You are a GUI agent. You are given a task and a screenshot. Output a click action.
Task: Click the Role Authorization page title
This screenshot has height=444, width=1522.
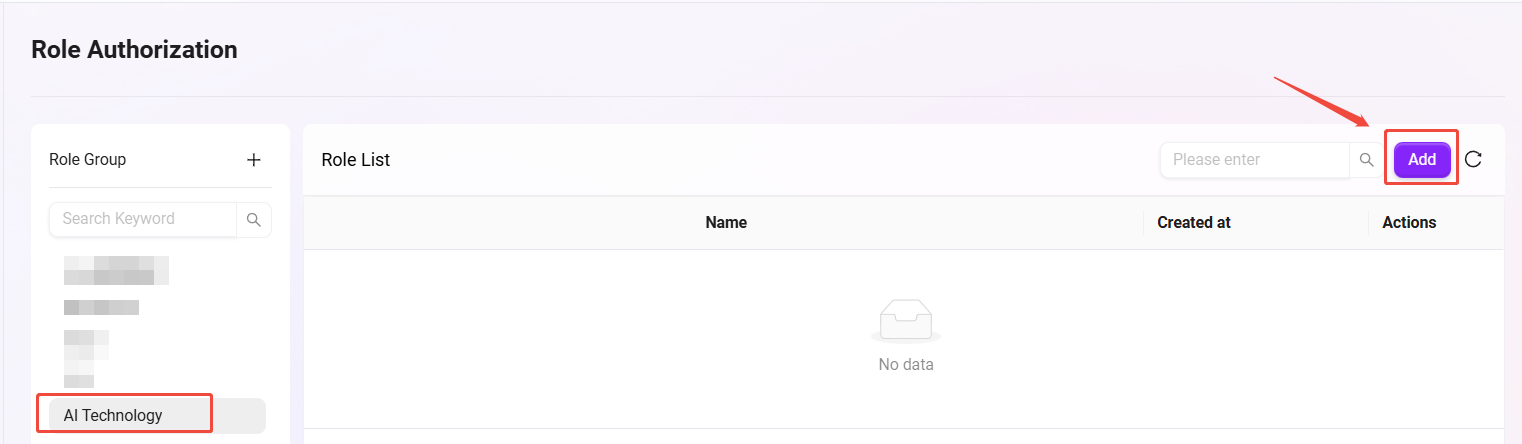[x=134, y=49]
